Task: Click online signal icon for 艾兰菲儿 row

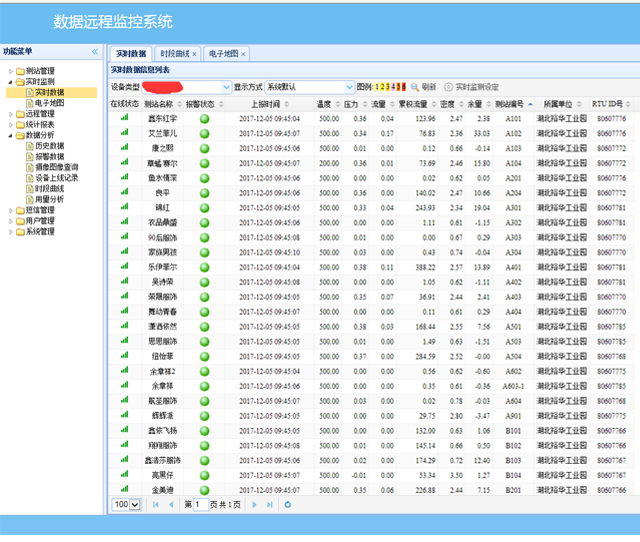Action: pyautogui.click(x=125, y=132)
